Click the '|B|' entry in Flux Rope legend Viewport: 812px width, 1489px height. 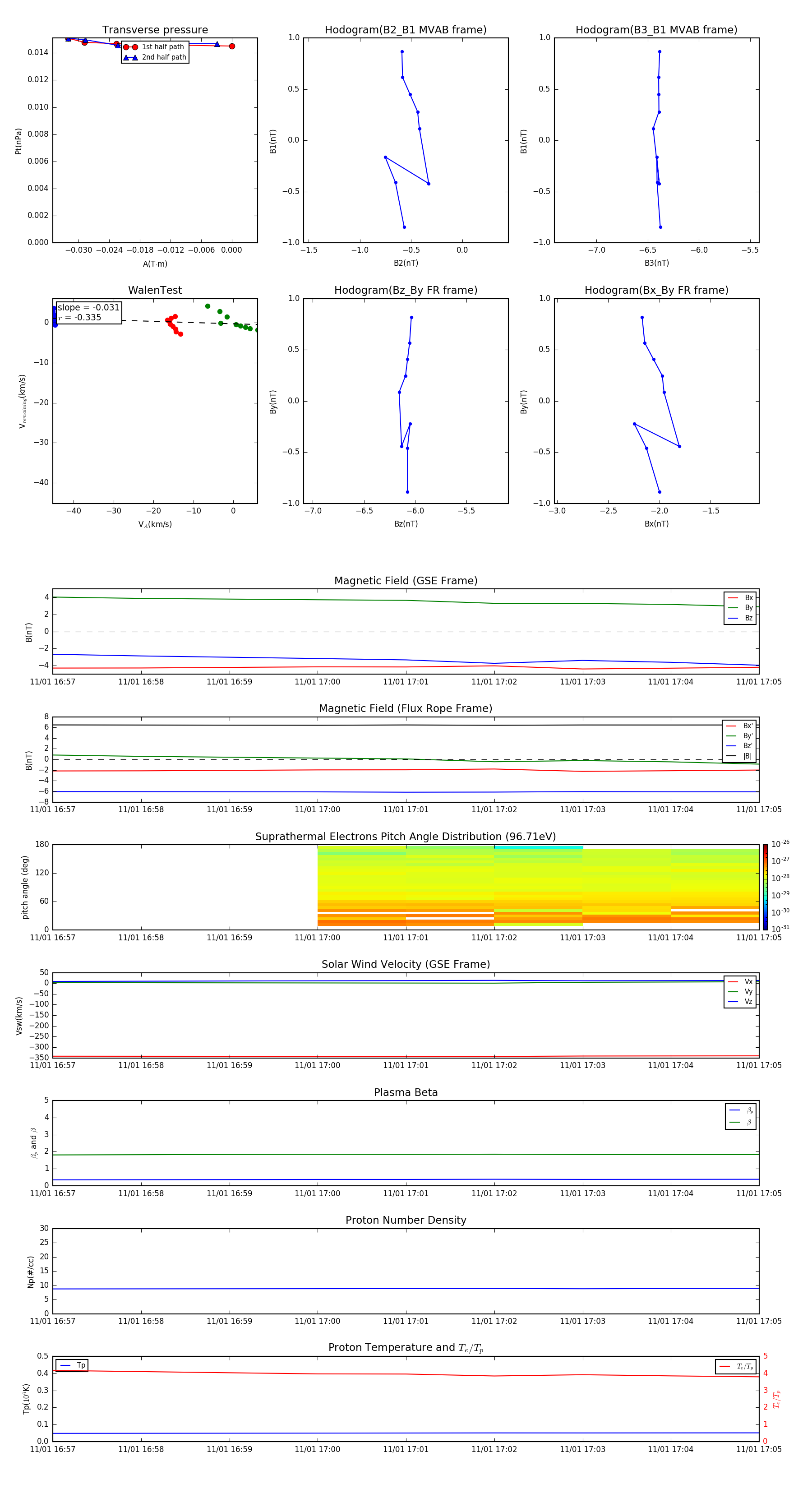[x=740, y=756]
